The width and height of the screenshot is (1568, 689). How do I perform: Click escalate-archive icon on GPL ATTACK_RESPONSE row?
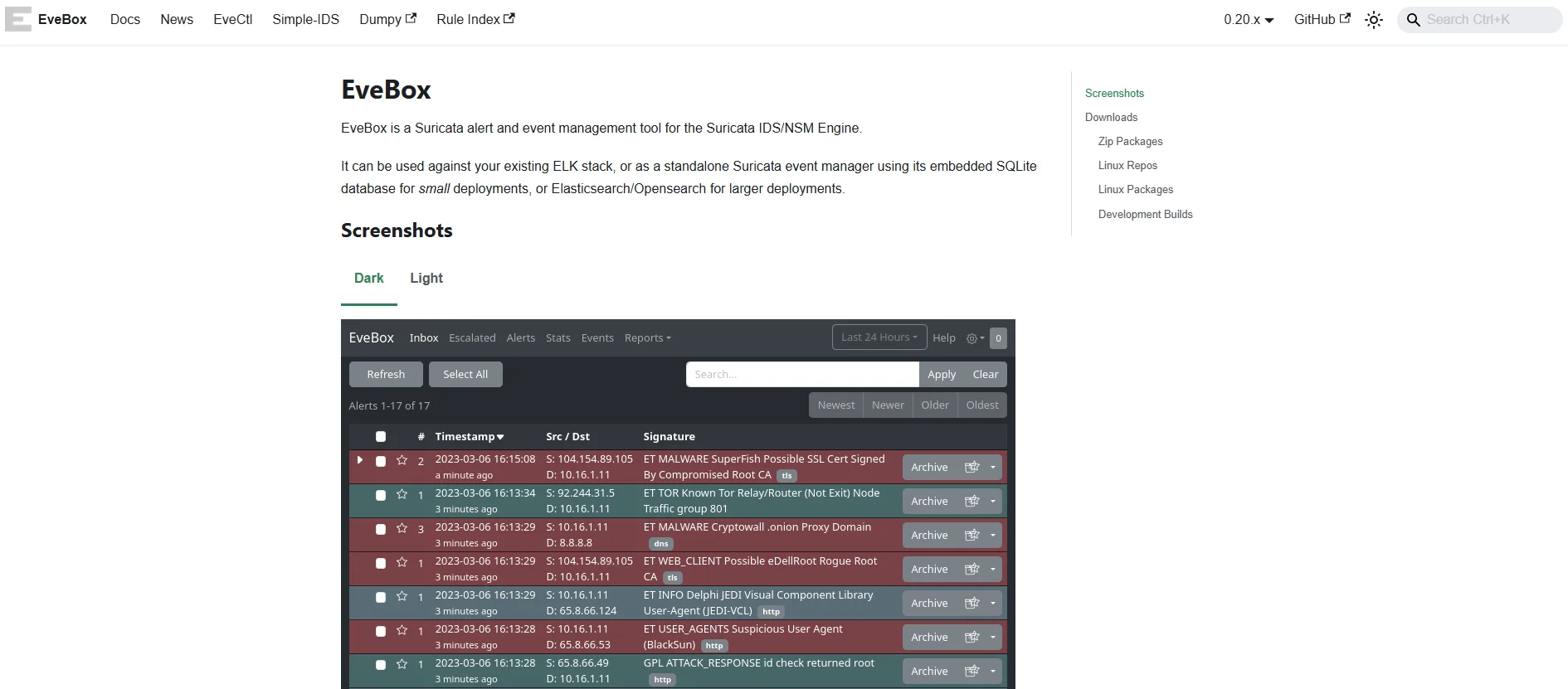click(x=972, y=671)
